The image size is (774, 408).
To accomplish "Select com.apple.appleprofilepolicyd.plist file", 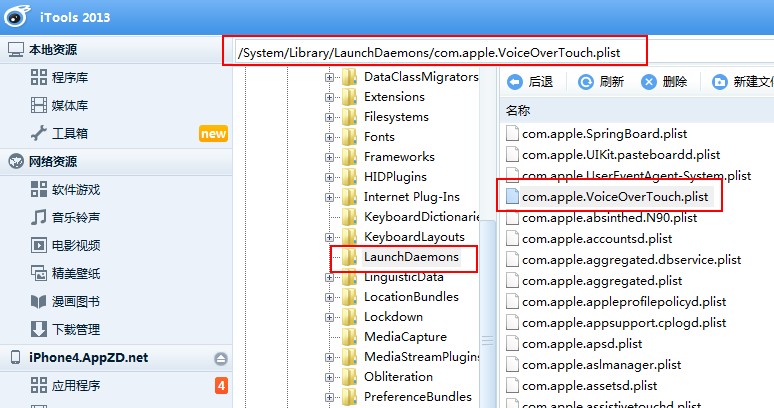I will [x=624, y=301].
